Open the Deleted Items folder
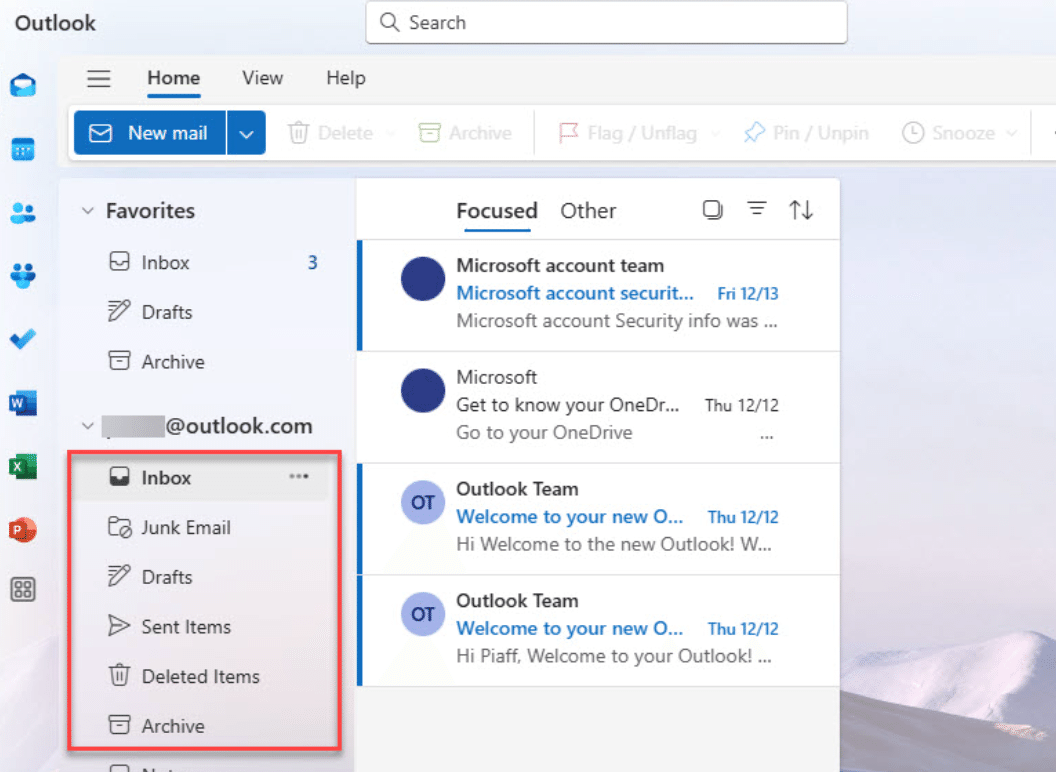Viewport: 1056px width, 772px height. coord(202,676)
